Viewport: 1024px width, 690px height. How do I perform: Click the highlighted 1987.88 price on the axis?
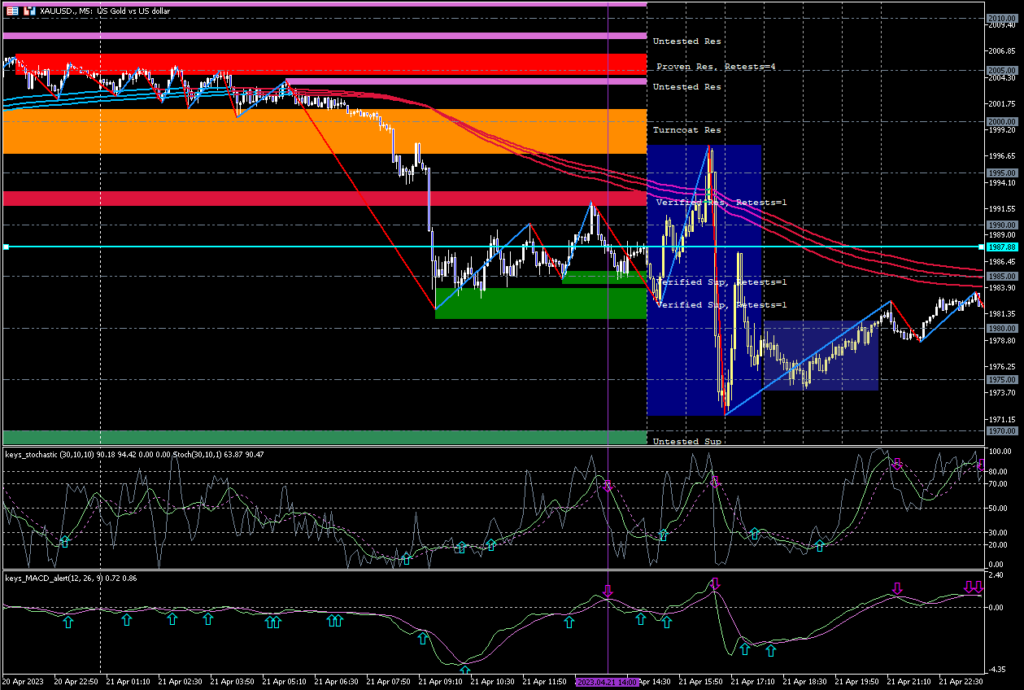(1001, 246)
